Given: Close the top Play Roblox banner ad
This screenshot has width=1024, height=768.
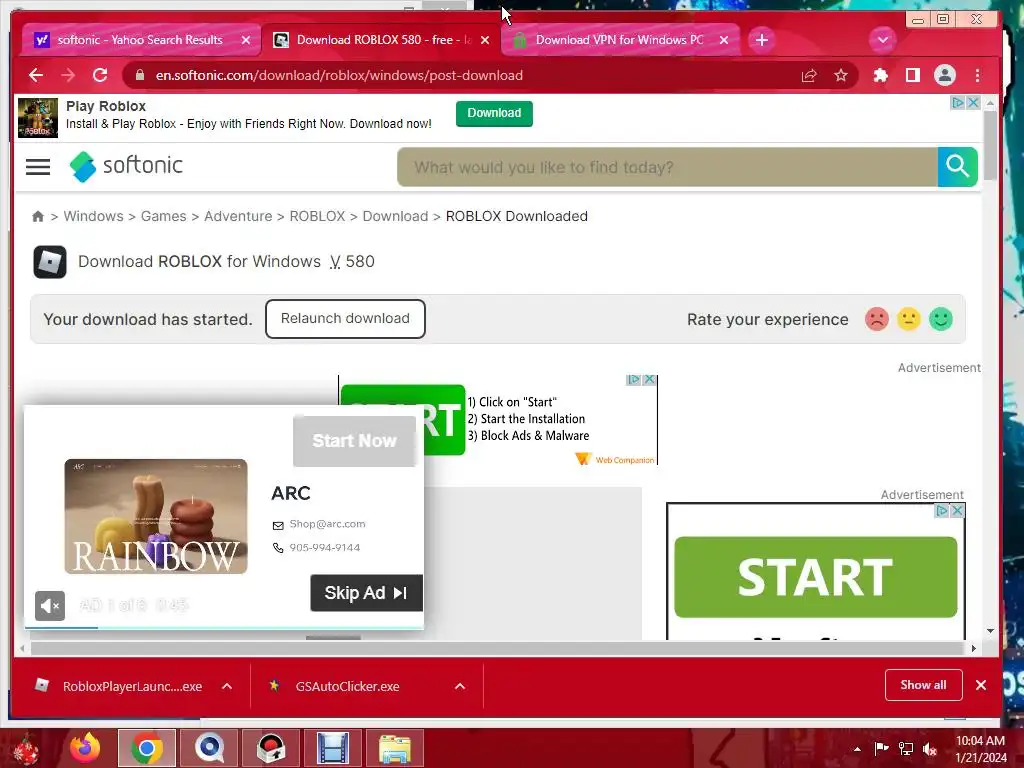Looking at the screenshot, I should coord(973,103).
